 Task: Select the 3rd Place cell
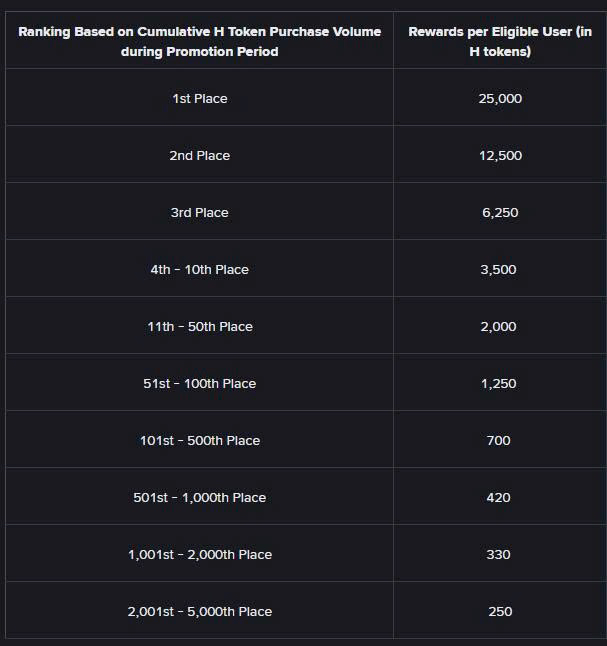point(199,213)
